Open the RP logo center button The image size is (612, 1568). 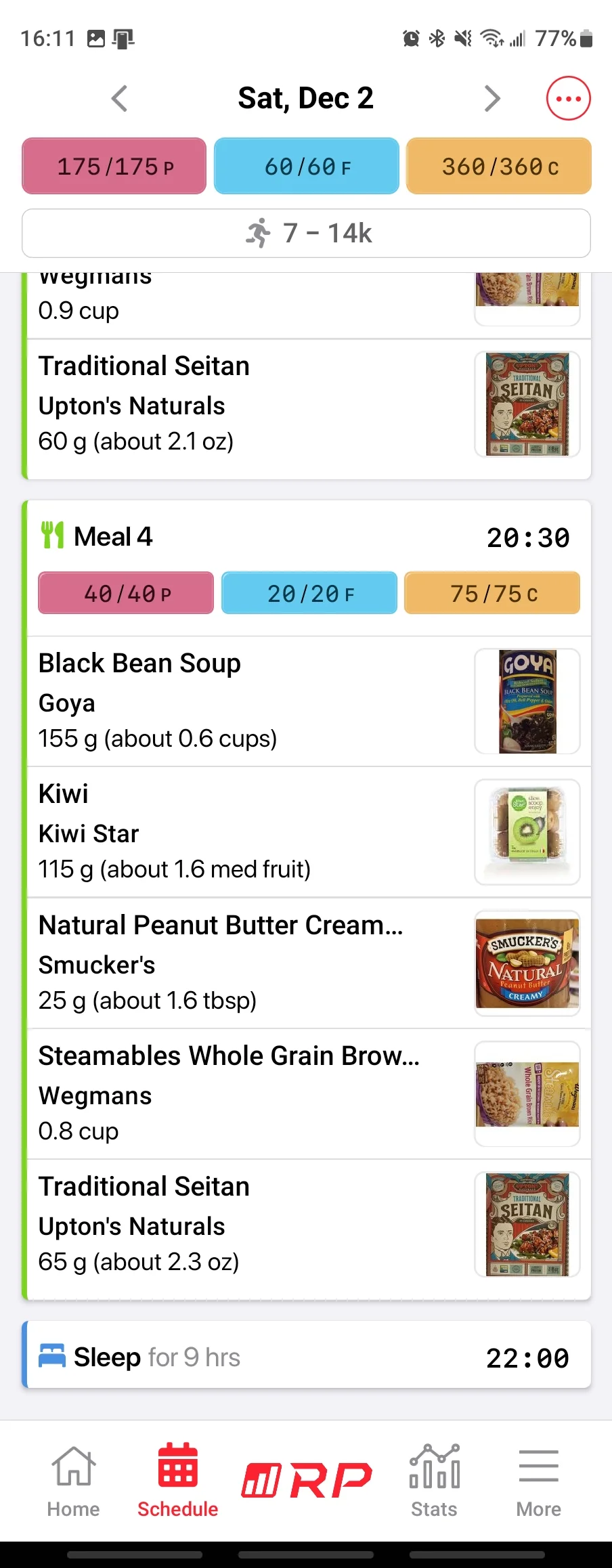(307, 1479)
